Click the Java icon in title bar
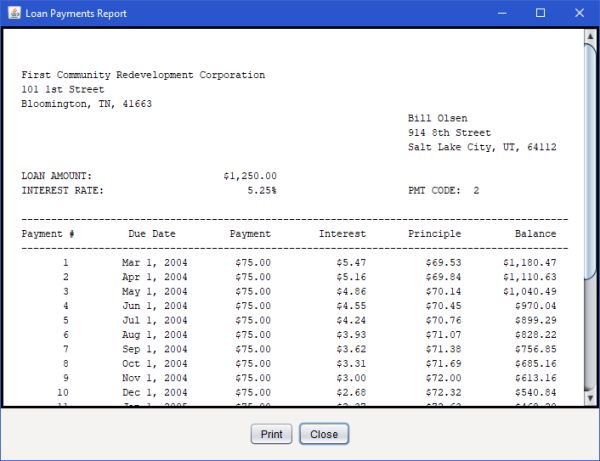Viewport: 600px width, 461px height. 15,13
